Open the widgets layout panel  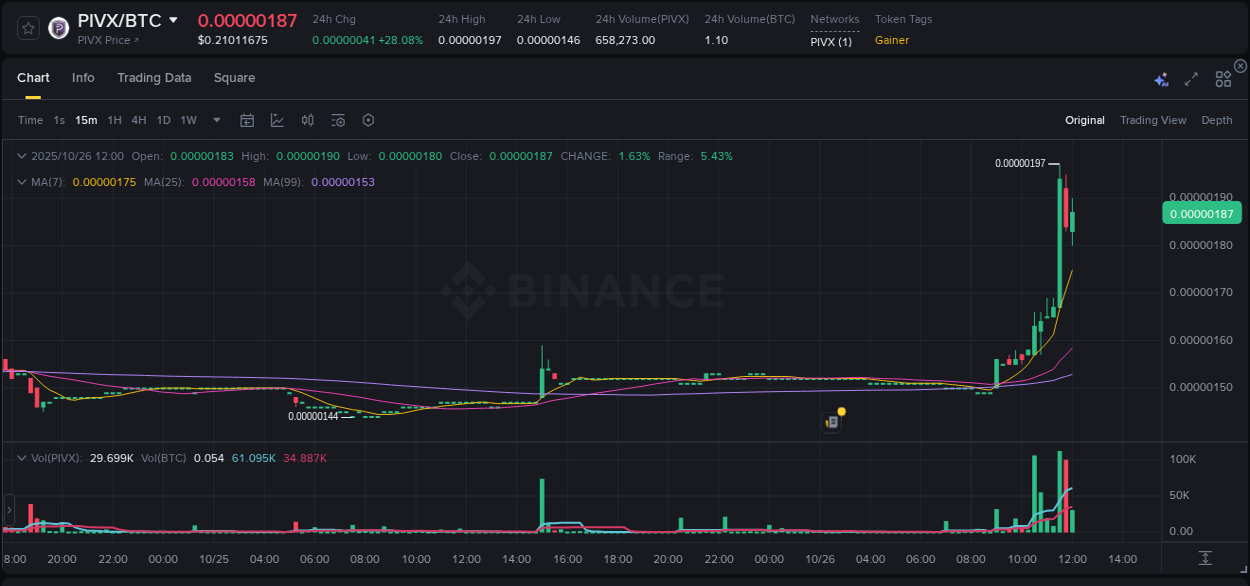point(1223,78)
